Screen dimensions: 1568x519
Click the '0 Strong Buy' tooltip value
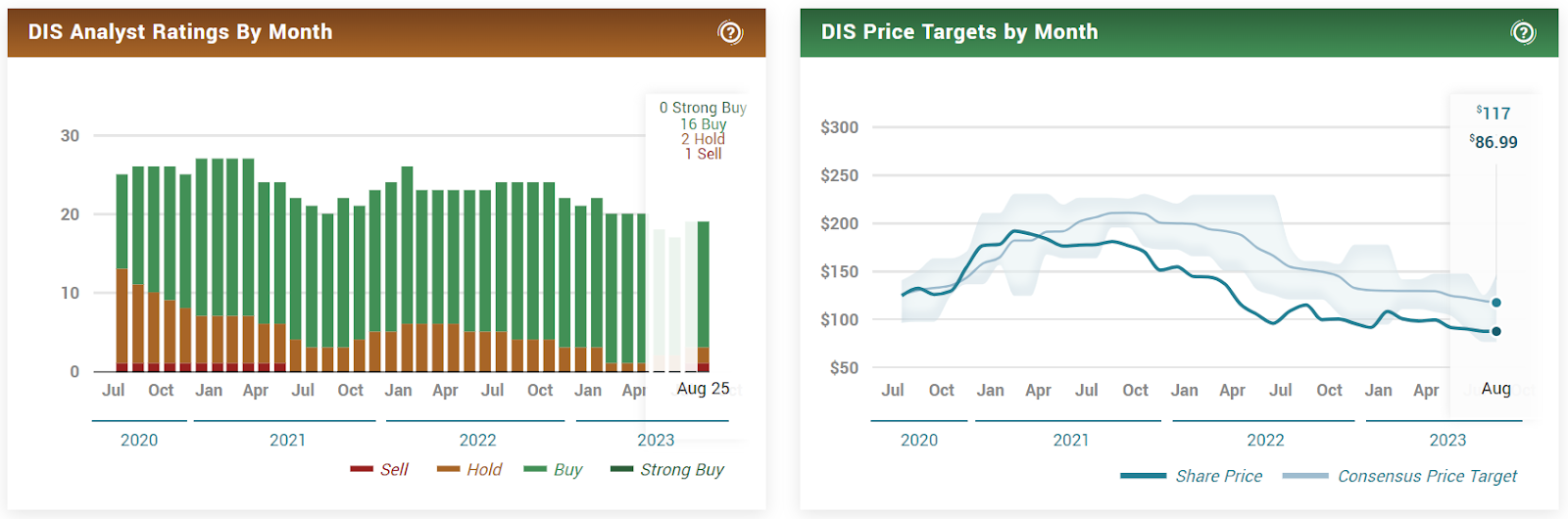[703, 108]
